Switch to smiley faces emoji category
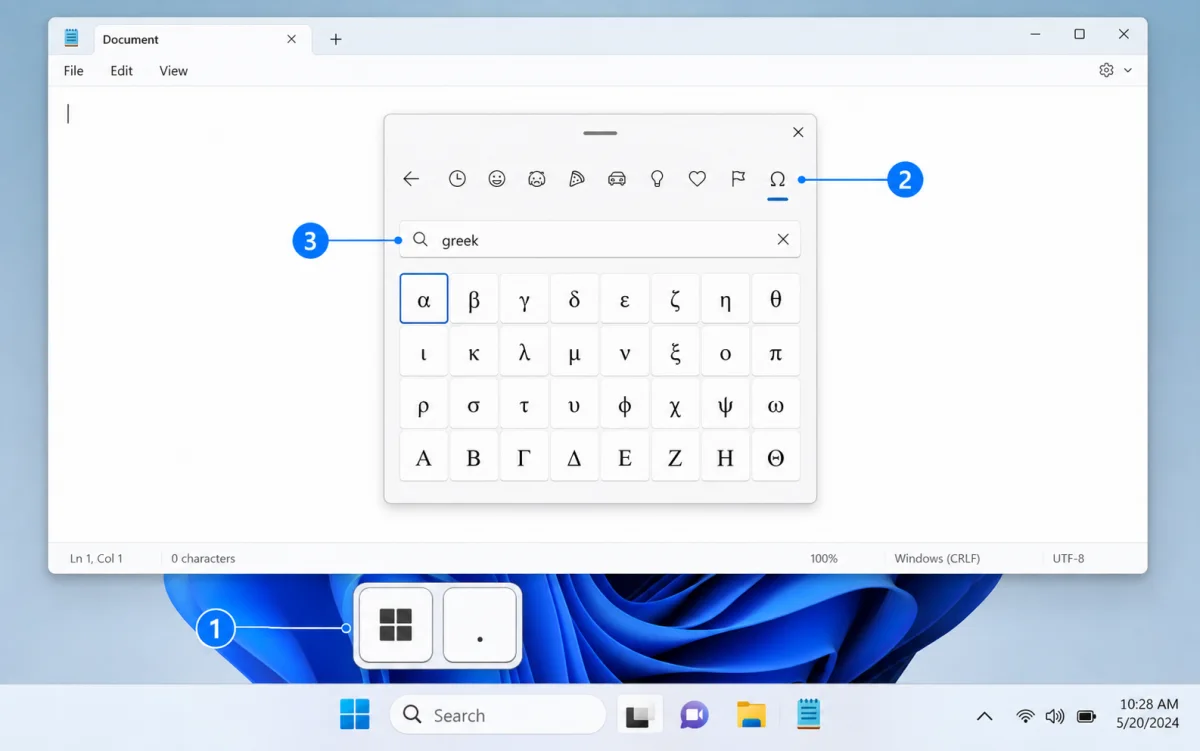The height and width of the screenshot is (751, 1200). point(497,179)
